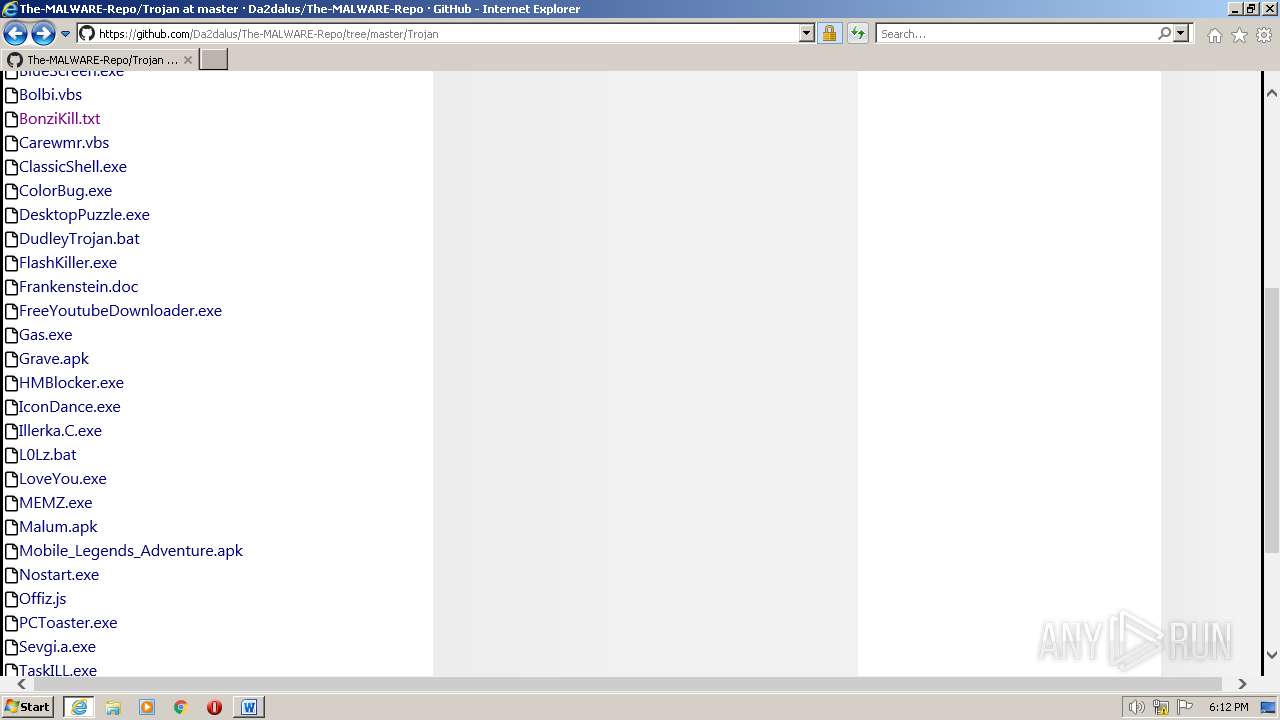Screen dimensions: 1280x720
Task: Open ClassicShell.exe file link
Action: click(73, 167)
